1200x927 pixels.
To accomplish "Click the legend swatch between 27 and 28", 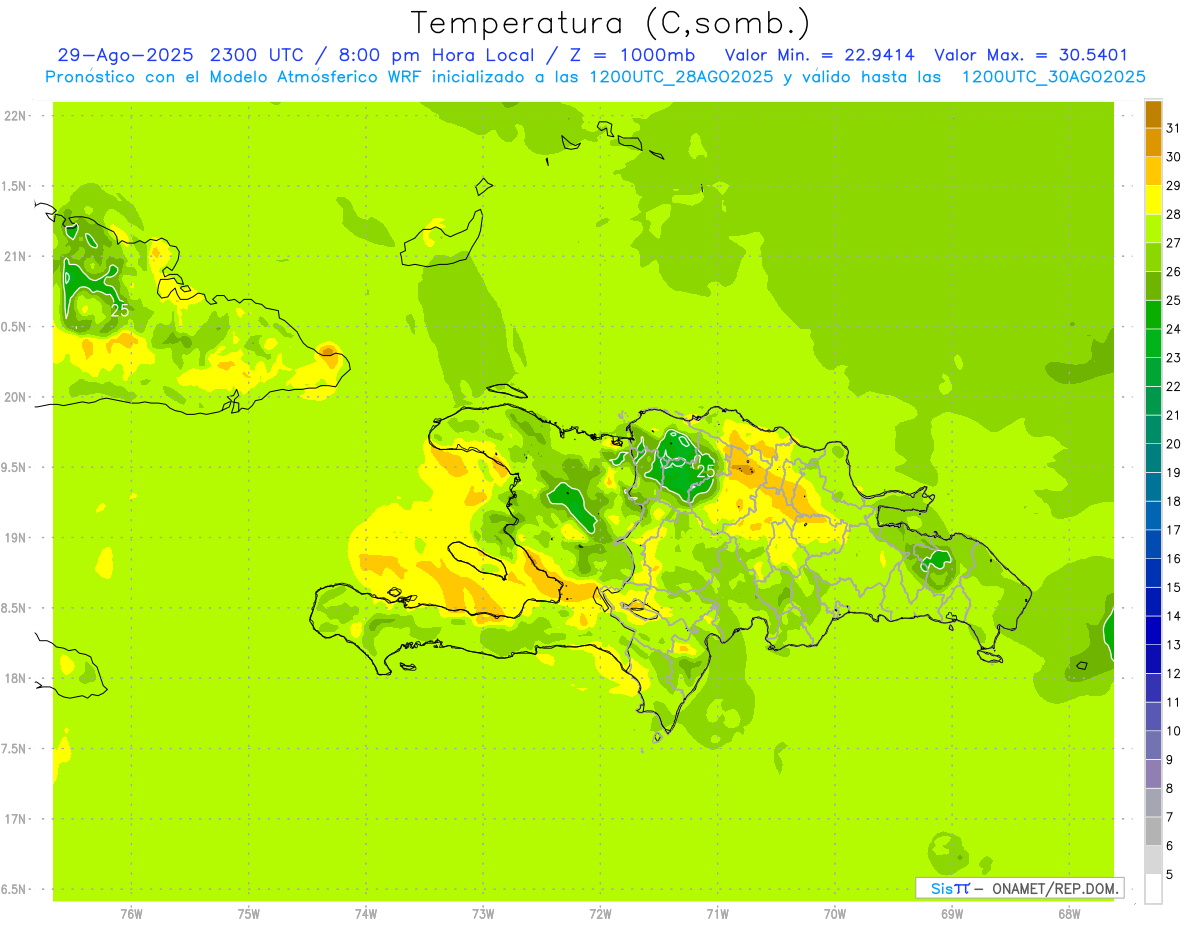I will point(1153,228).
